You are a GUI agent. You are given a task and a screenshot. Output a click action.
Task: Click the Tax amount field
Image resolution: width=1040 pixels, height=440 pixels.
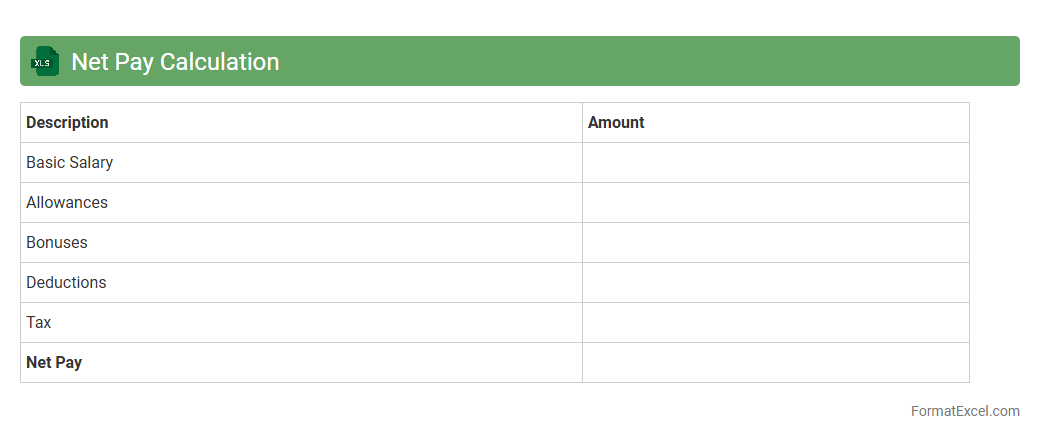(775, 323)
